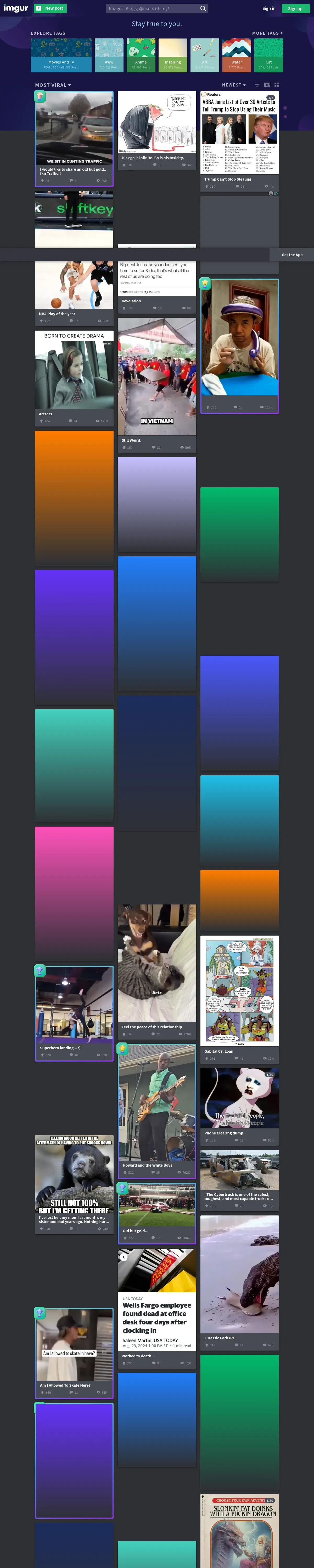
Task: Open the basketball players NBA post image
Action: coord(74,285)
